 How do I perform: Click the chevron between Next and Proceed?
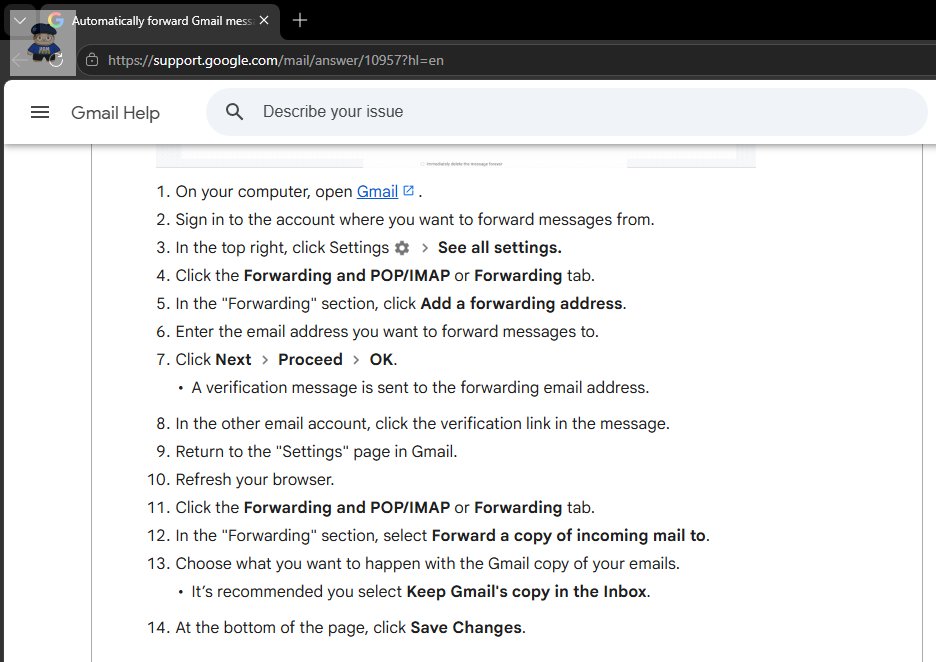[265, 360]
